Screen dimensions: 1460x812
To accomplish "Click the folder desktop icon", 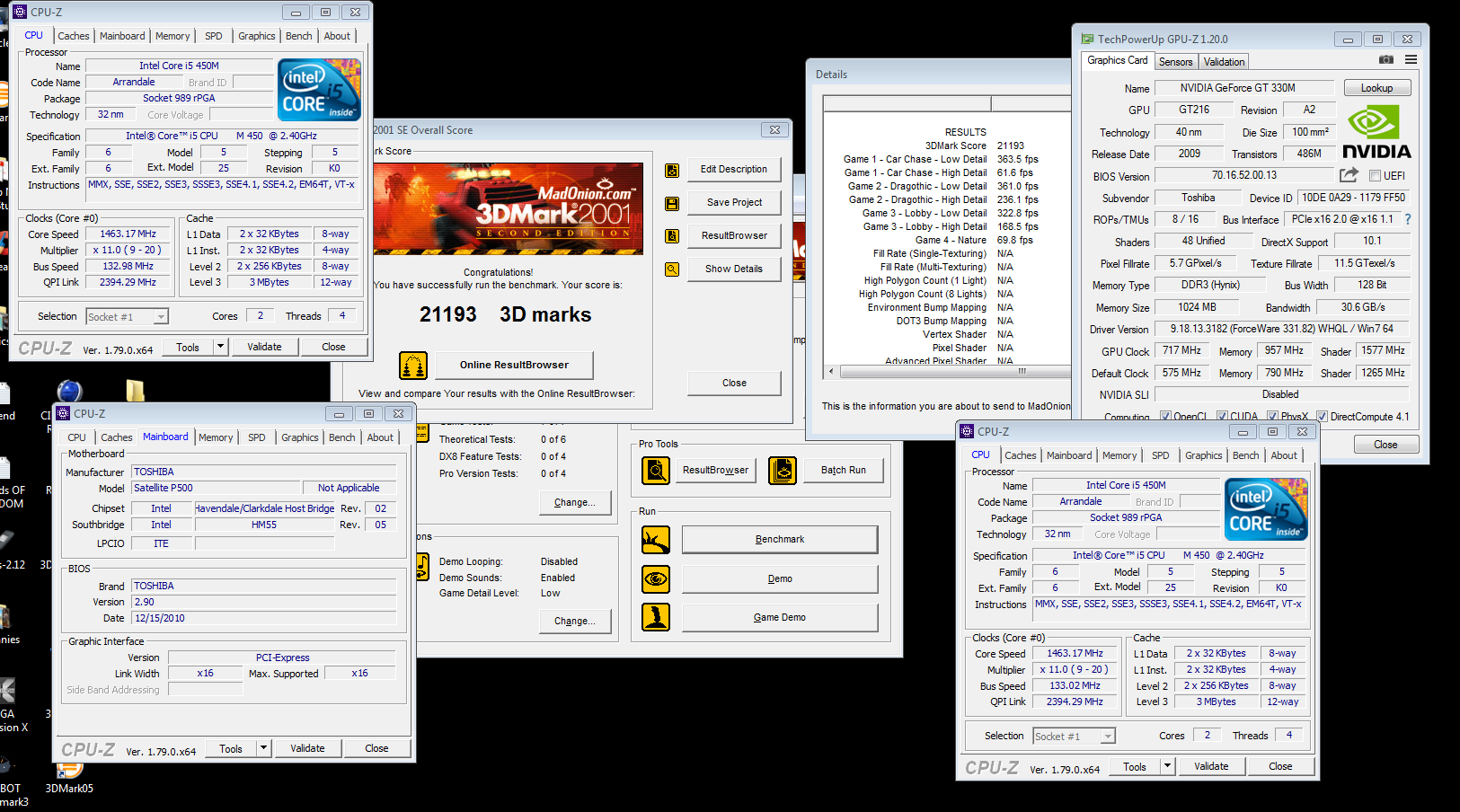I will (135, 390).
